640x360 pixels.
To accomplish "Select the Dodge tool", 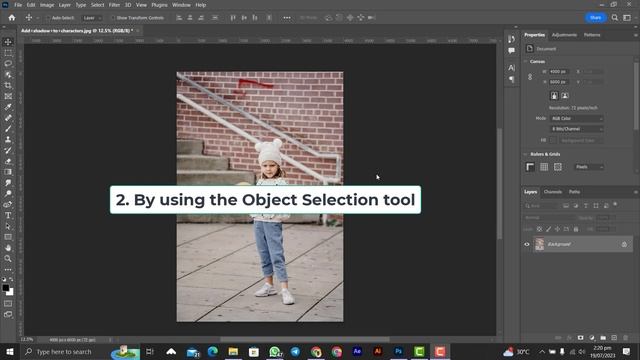I will tap(8, 193).
